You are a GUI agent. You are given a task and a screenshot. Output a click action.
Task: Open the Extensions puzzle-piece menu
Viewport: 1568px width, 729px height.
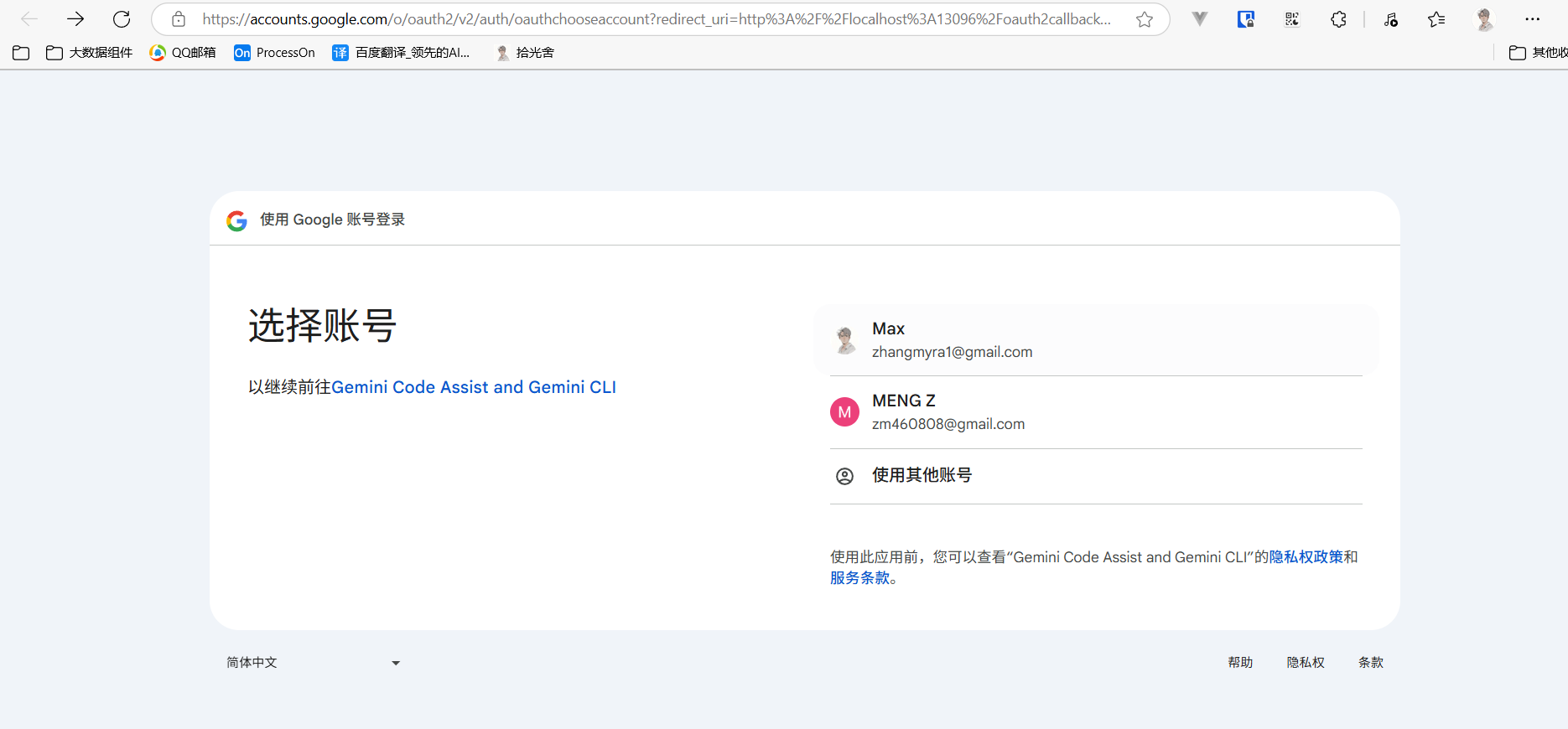coord(1338,19)
